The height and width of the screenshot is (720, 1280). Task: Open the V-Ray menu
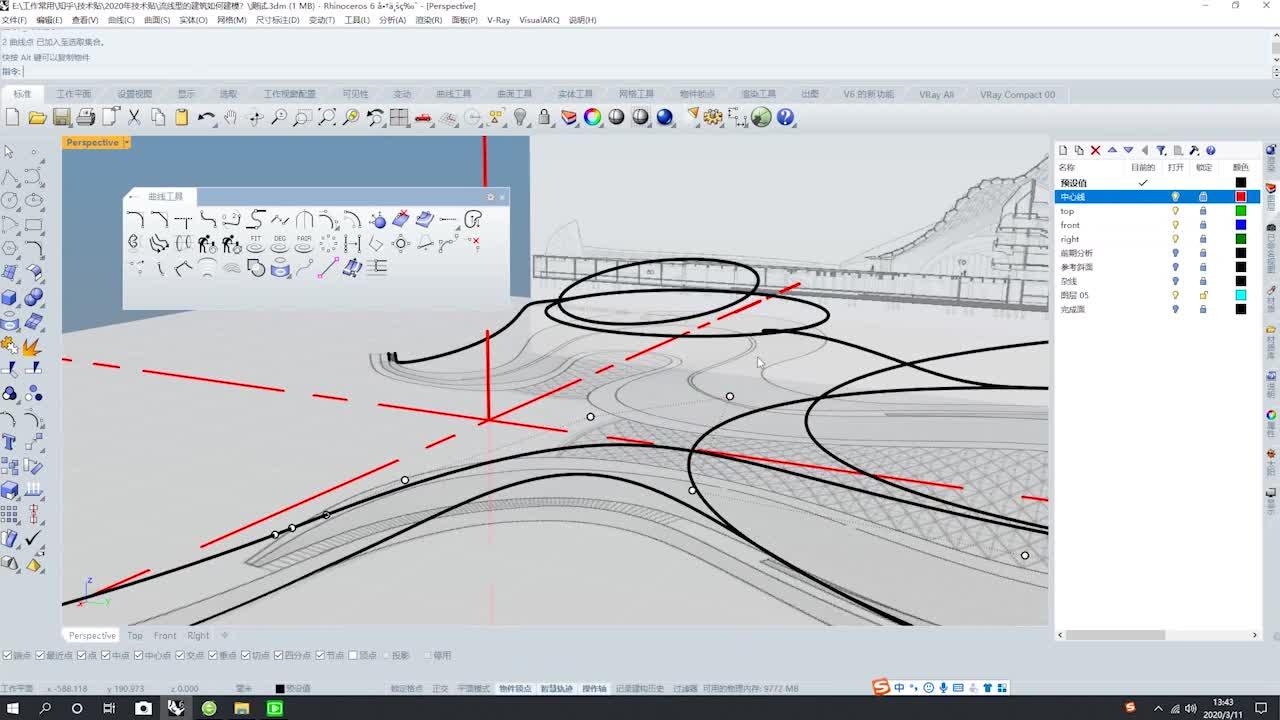coord(498,20)
